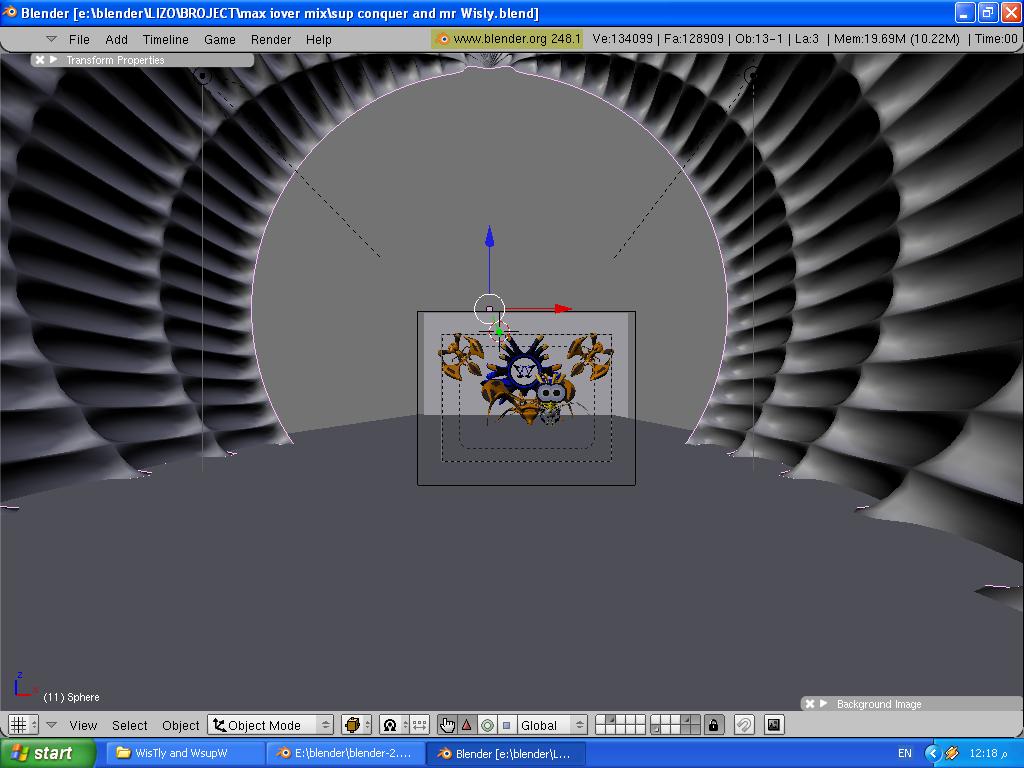Close the Background Image panel

point(810,703)
